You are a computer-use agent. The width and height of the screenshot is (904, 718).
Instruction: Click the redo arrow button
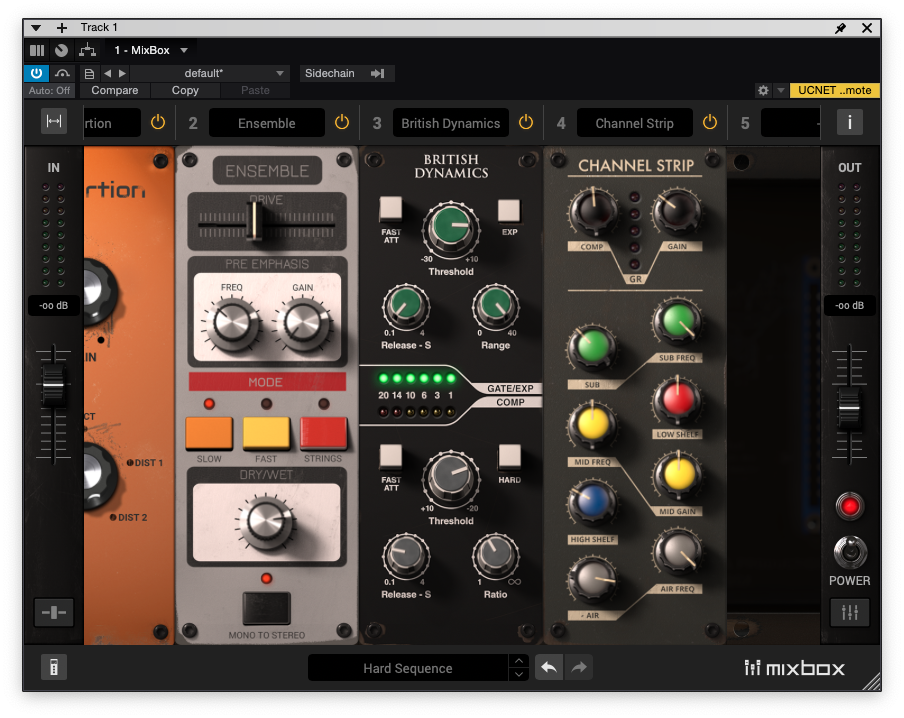point(579,668)
